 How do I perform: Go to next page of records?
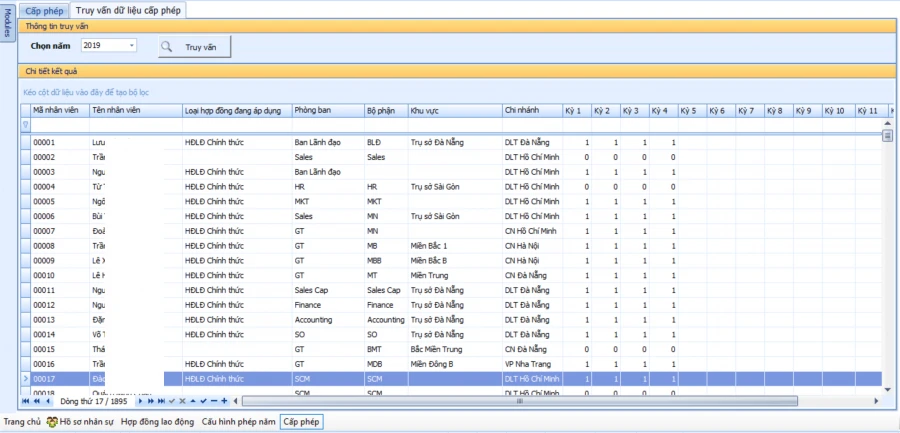coord(151,401)
